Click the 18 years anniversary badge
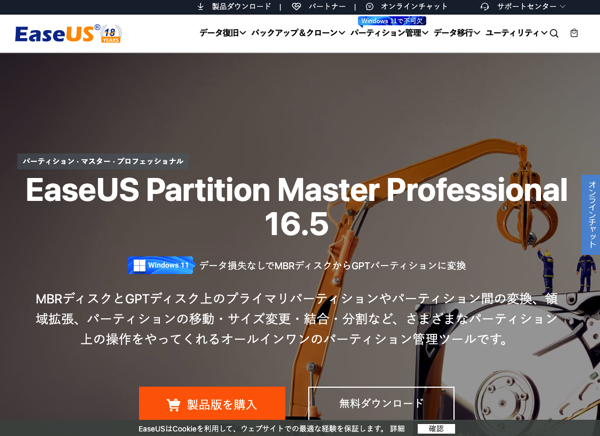The image size is (600, 436). pos(111,34)
